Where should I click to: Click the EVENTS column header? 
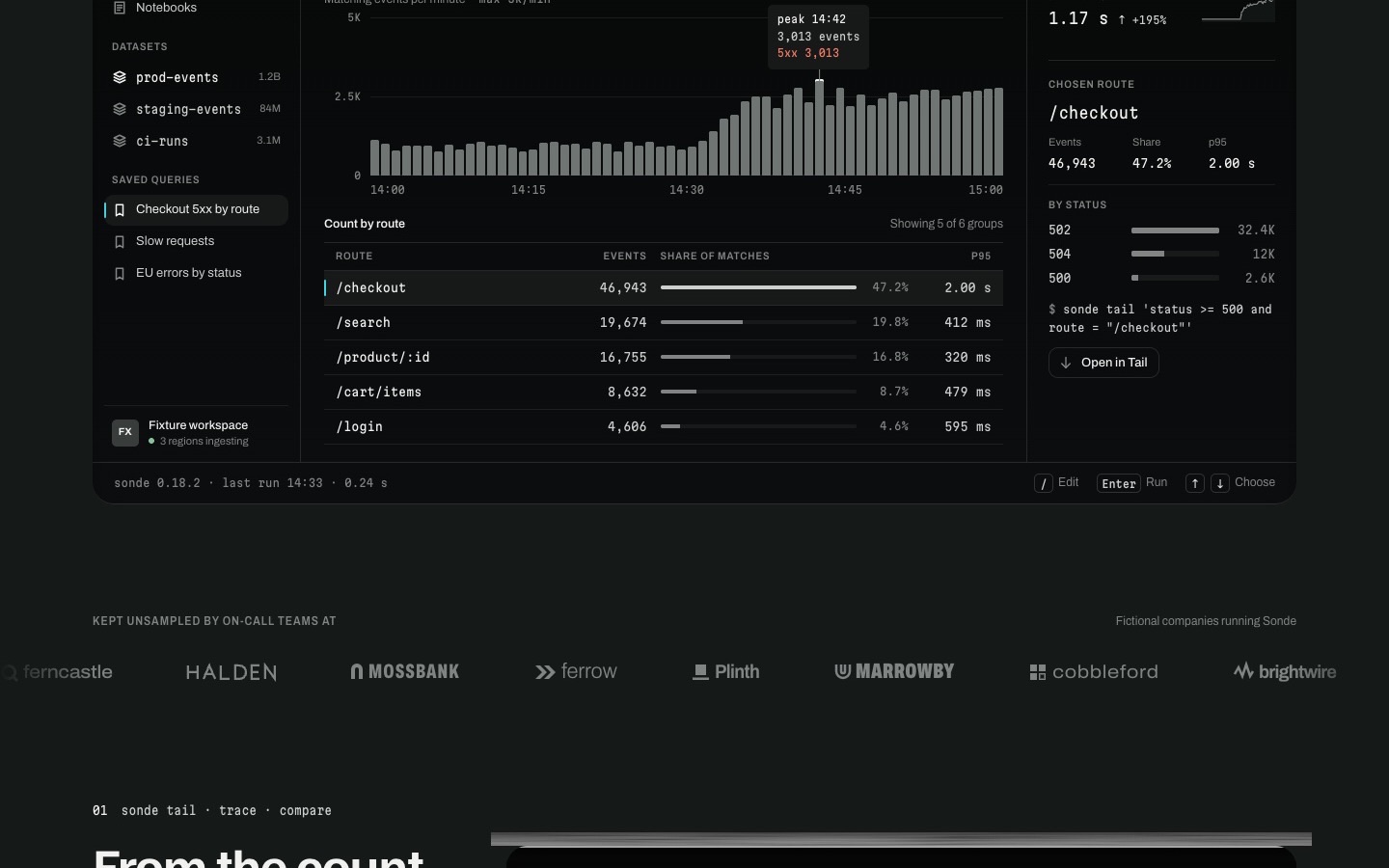coord(625,257)
